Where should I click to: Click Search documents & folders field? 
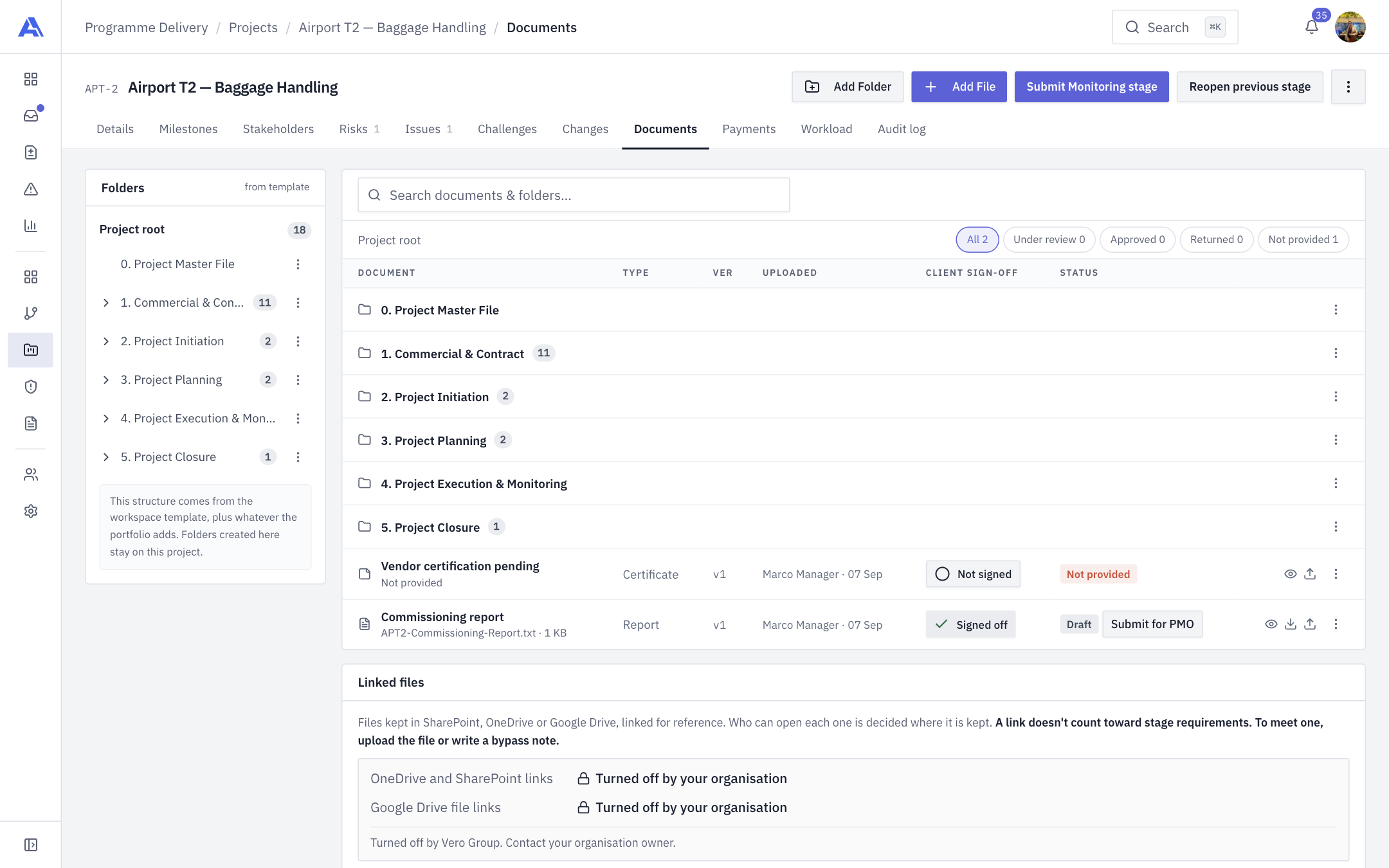574,195
